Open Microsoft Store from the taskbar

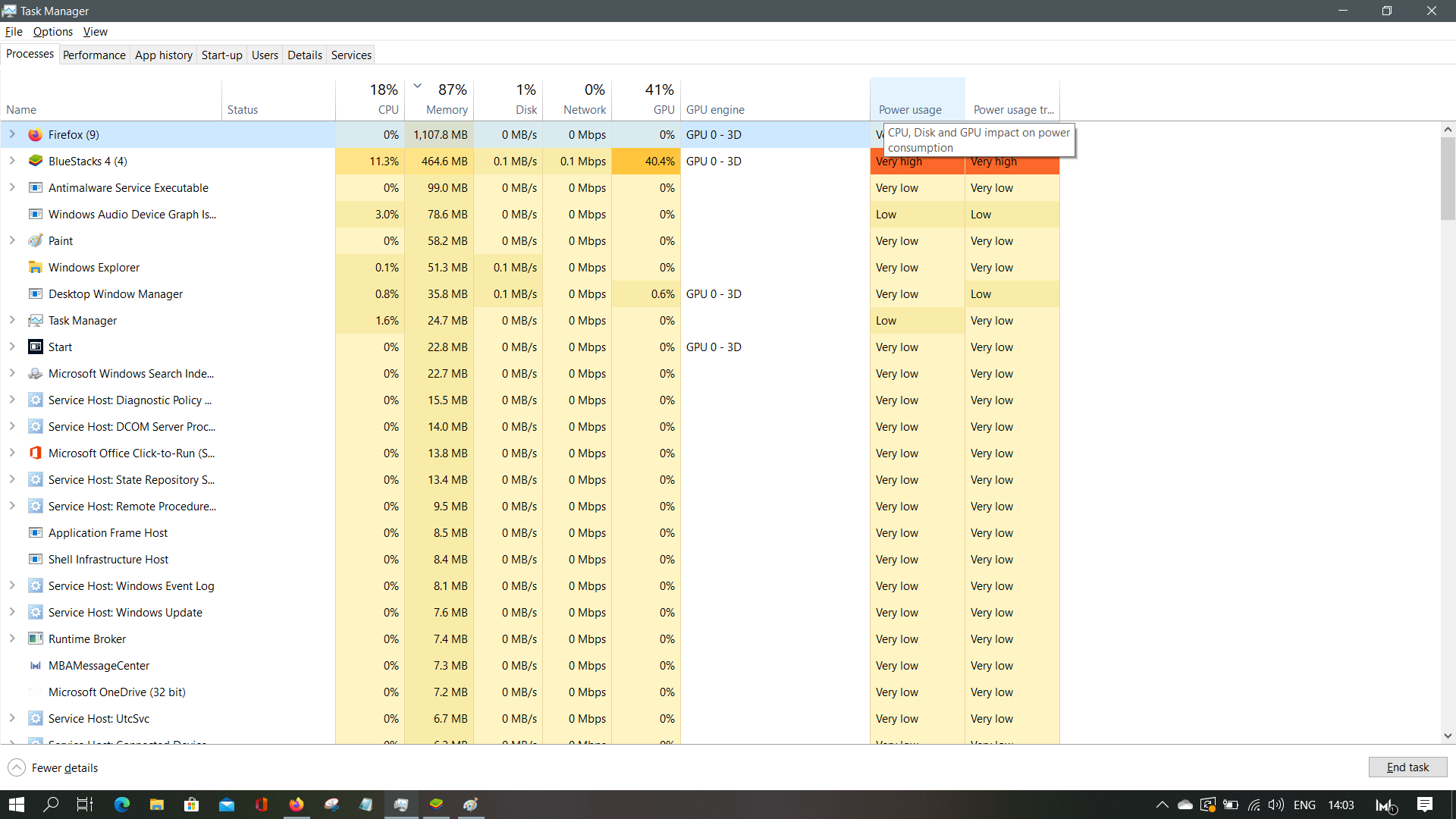click(191, 805)
